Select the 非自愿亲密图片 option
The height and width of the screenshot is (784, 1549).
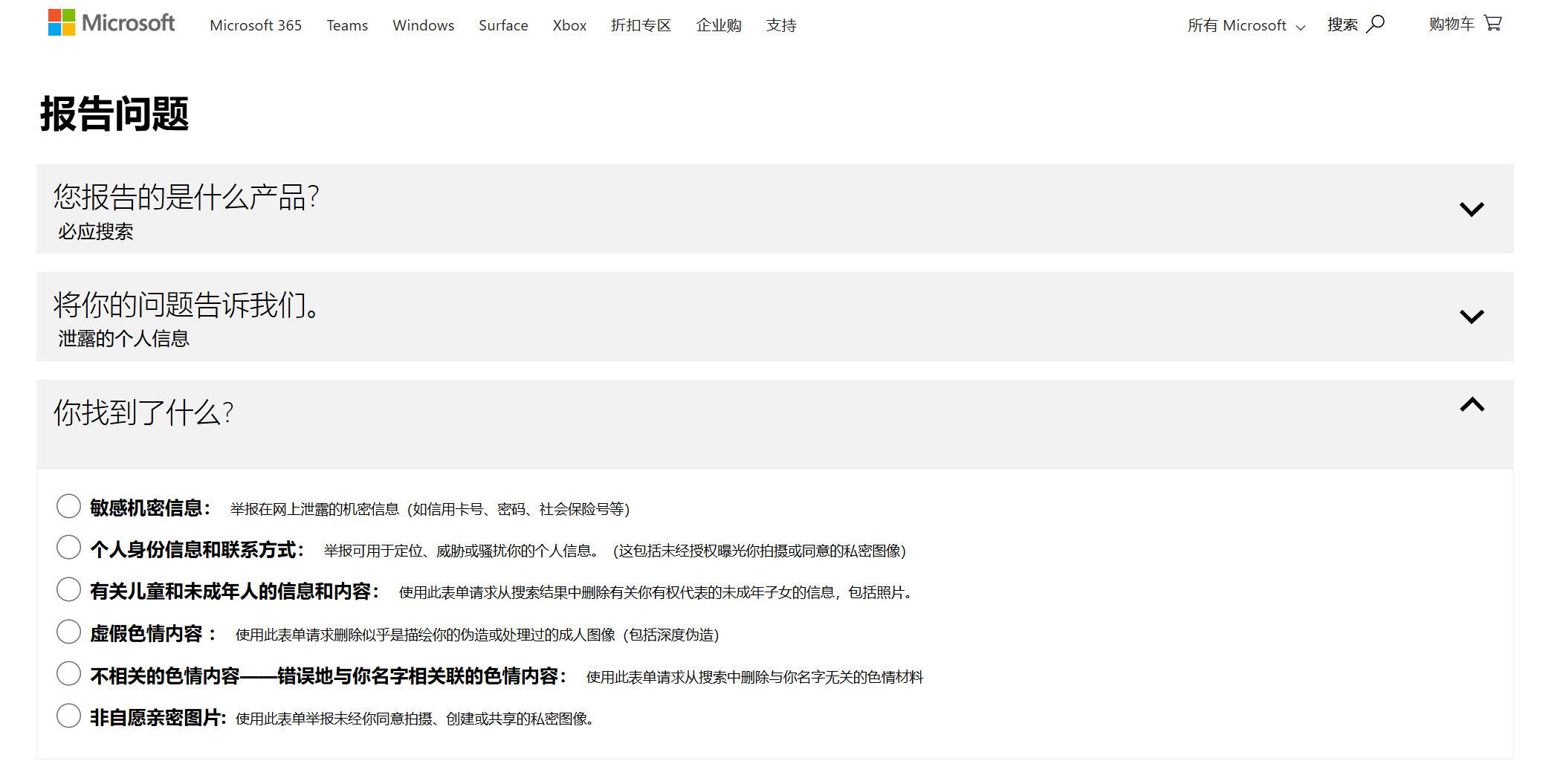pos(68,715)
